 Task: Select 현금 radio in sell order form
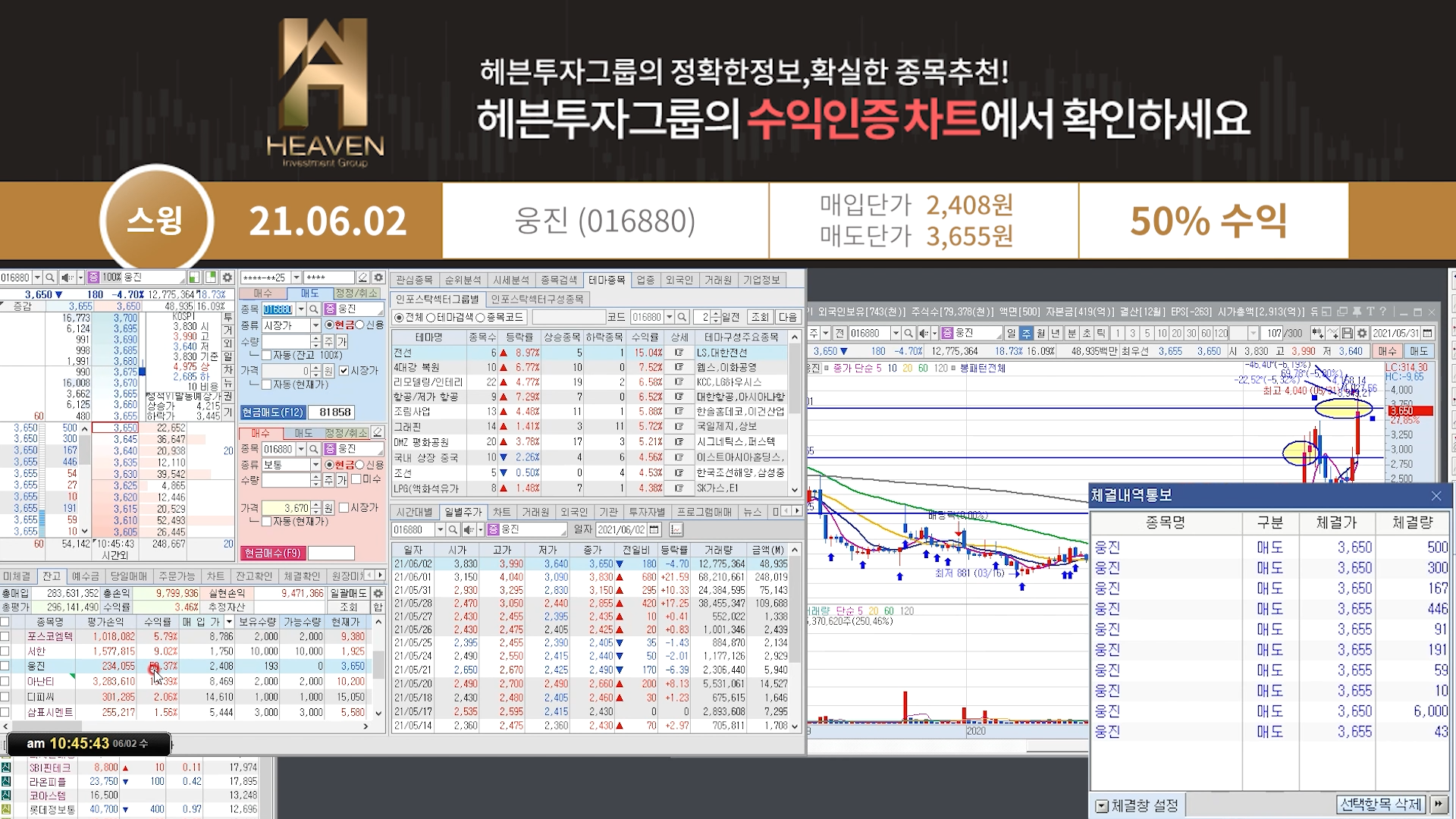tap(329, 325)
